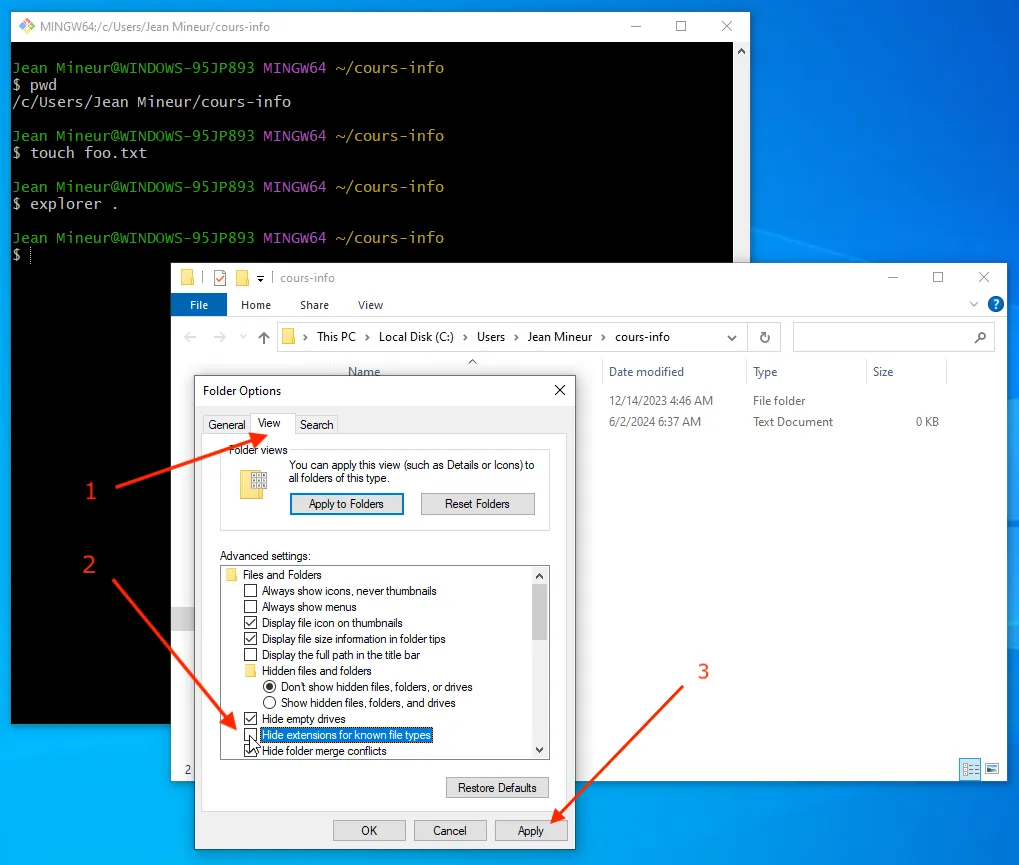Open the Customize Quick Access Toolbar dropdown
Screen dimensions: 1019x865
click(x=261, y=278)
